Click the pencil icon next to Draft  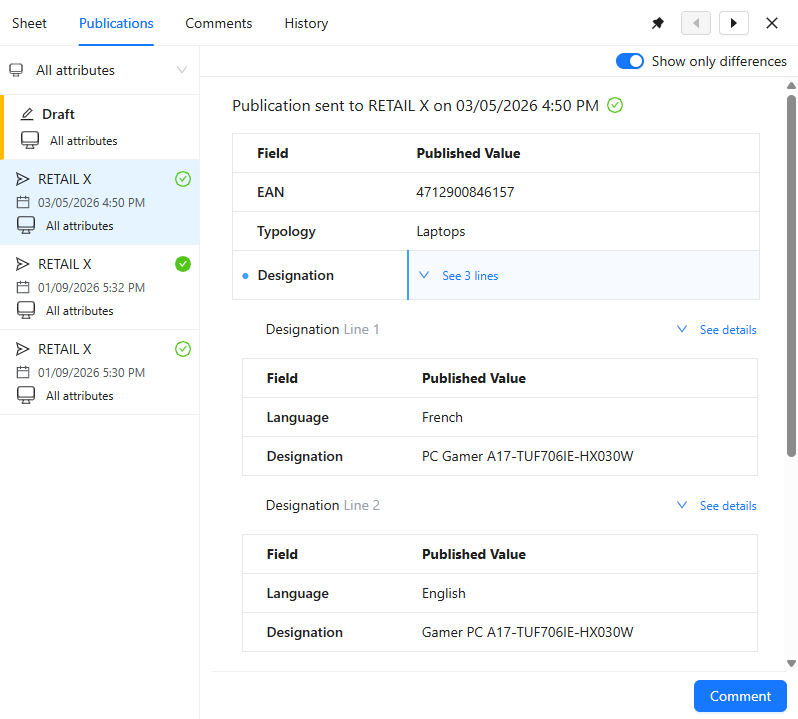point(27,114)
